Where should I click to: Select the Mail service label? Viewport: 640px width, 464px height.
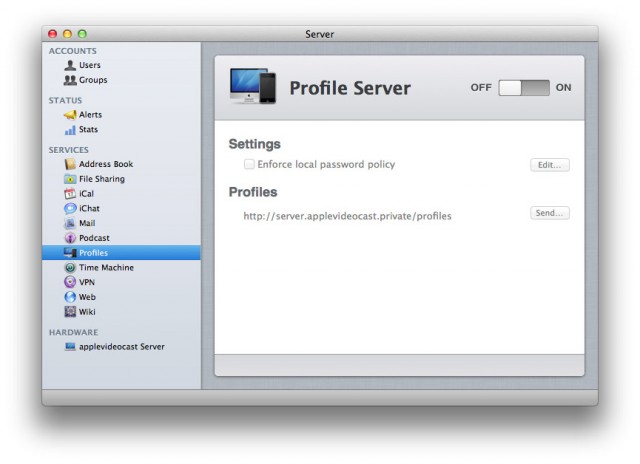click(87, 223)
